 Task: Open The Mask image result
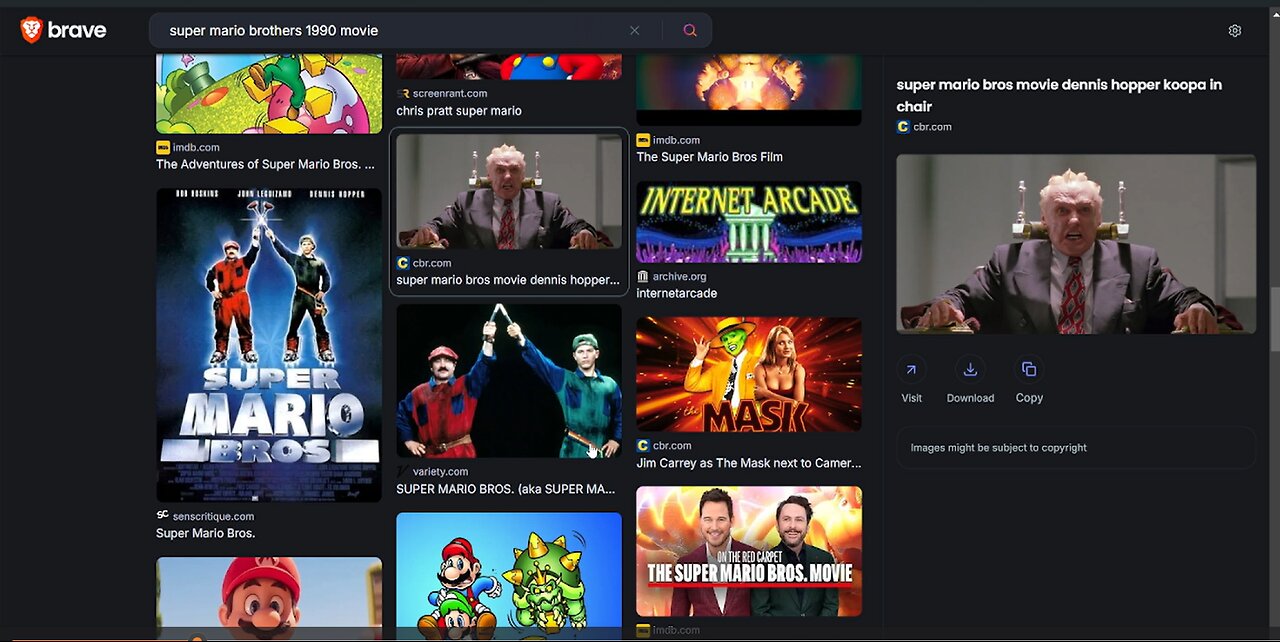pyautogui.click(x=749, y=375)
